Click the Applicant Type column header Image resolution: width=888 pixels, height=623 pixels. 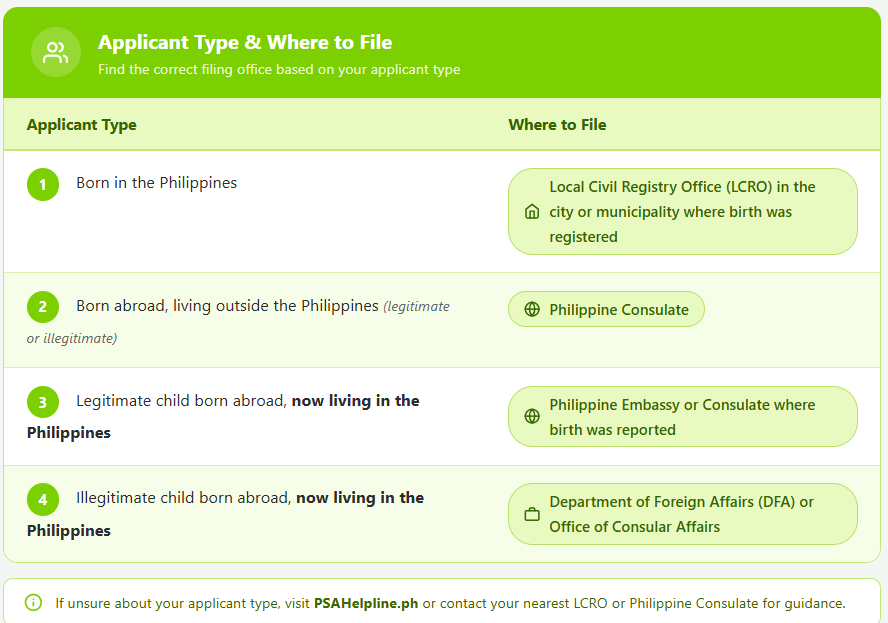coord(82,125)
